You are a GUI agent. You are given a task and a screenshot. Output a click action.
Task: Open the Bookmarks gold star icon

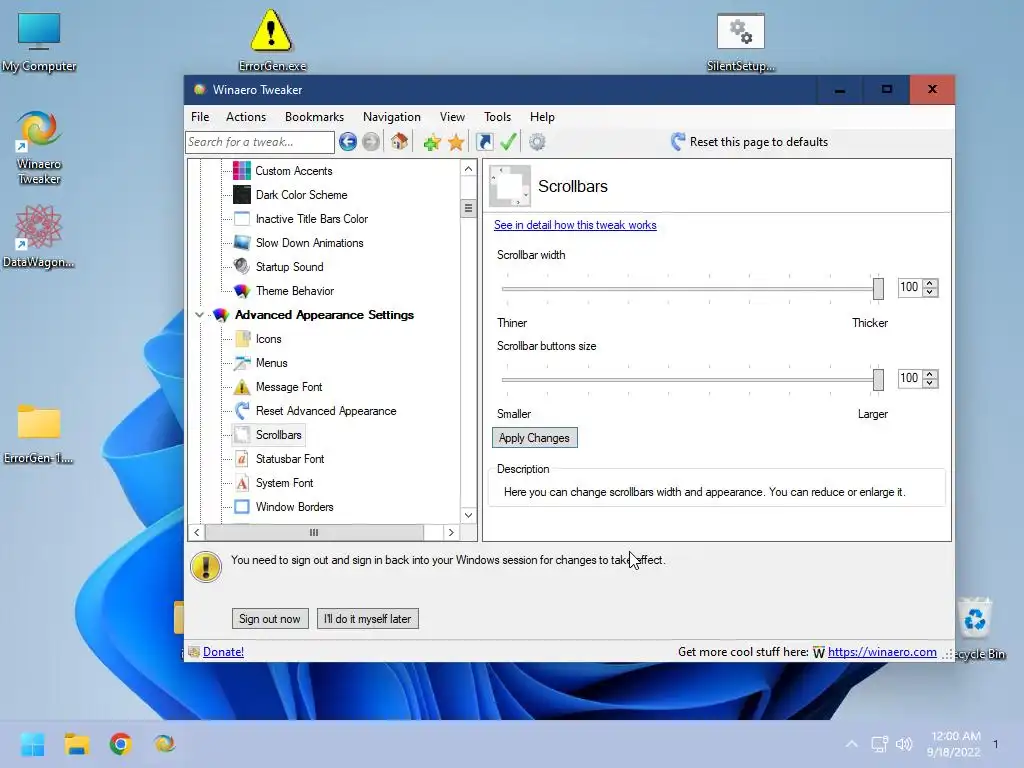tap(456, 142)
